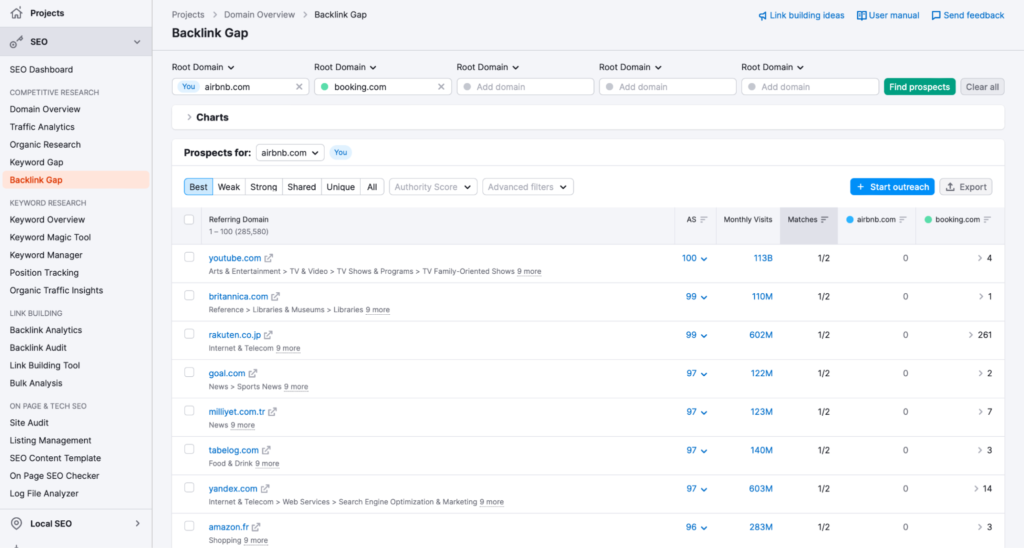Open Domain Overview breadcrumb link
The height and width of the screenshot is (548, 1024).
click(x=259, y=14)
